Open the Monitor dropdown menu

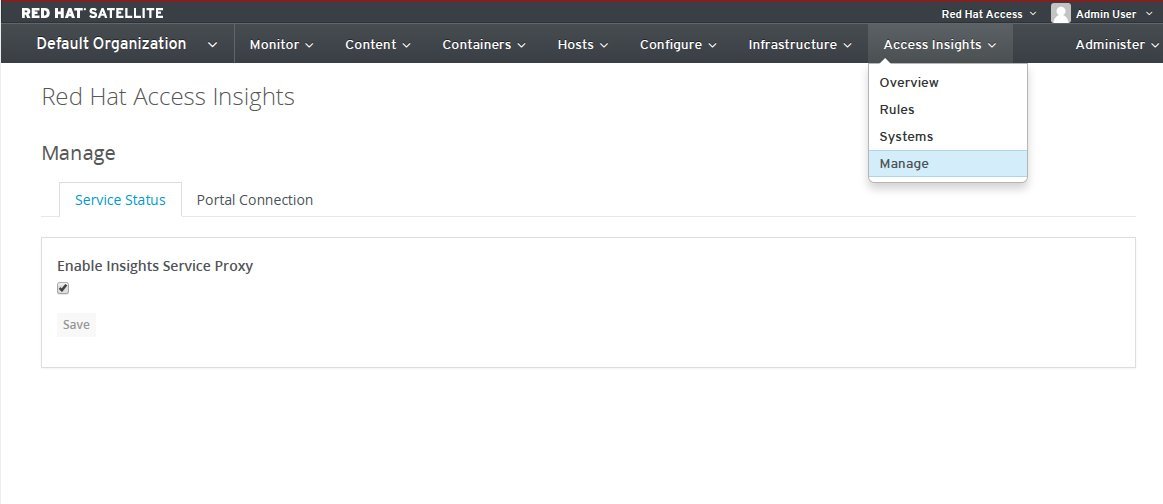coord(281,44)
